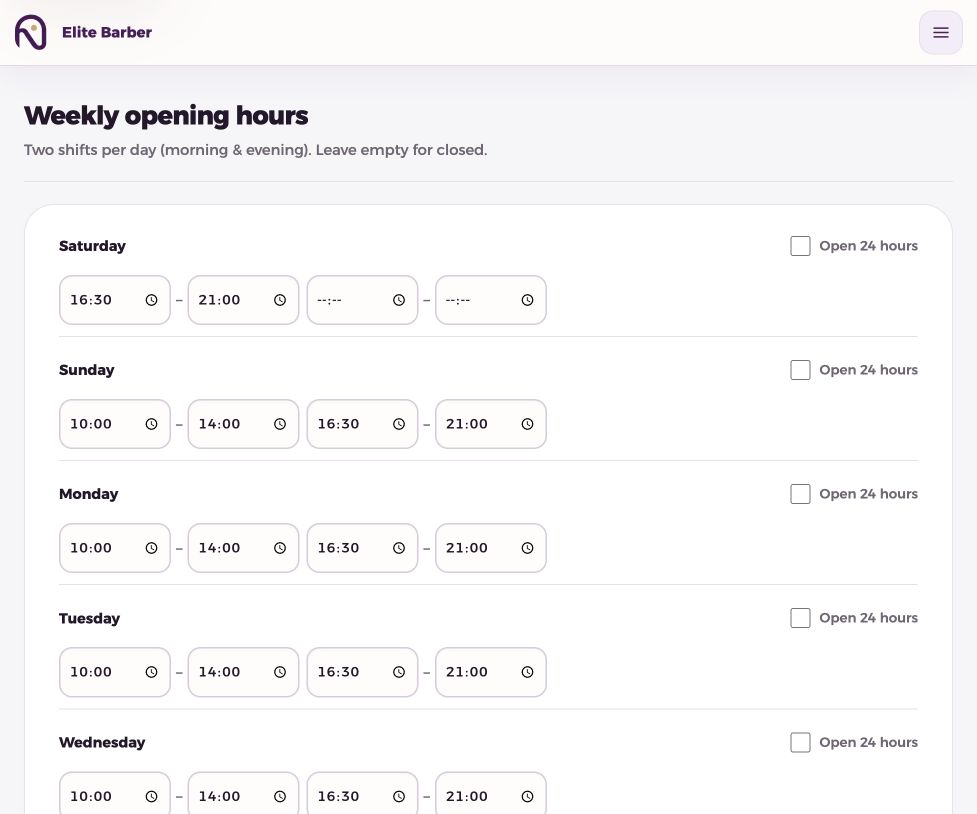This screenshot has height=814, width=977.
Task: Open clock picker for Wednesday 21:00 field
Action: tap(527, 796)
